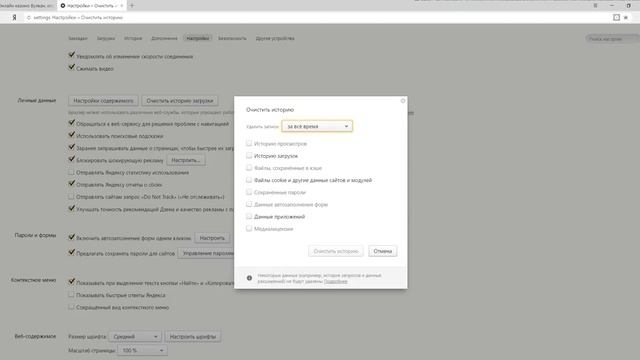Check 'Сохранённые пароли' in dialog

tap(249, 192)
